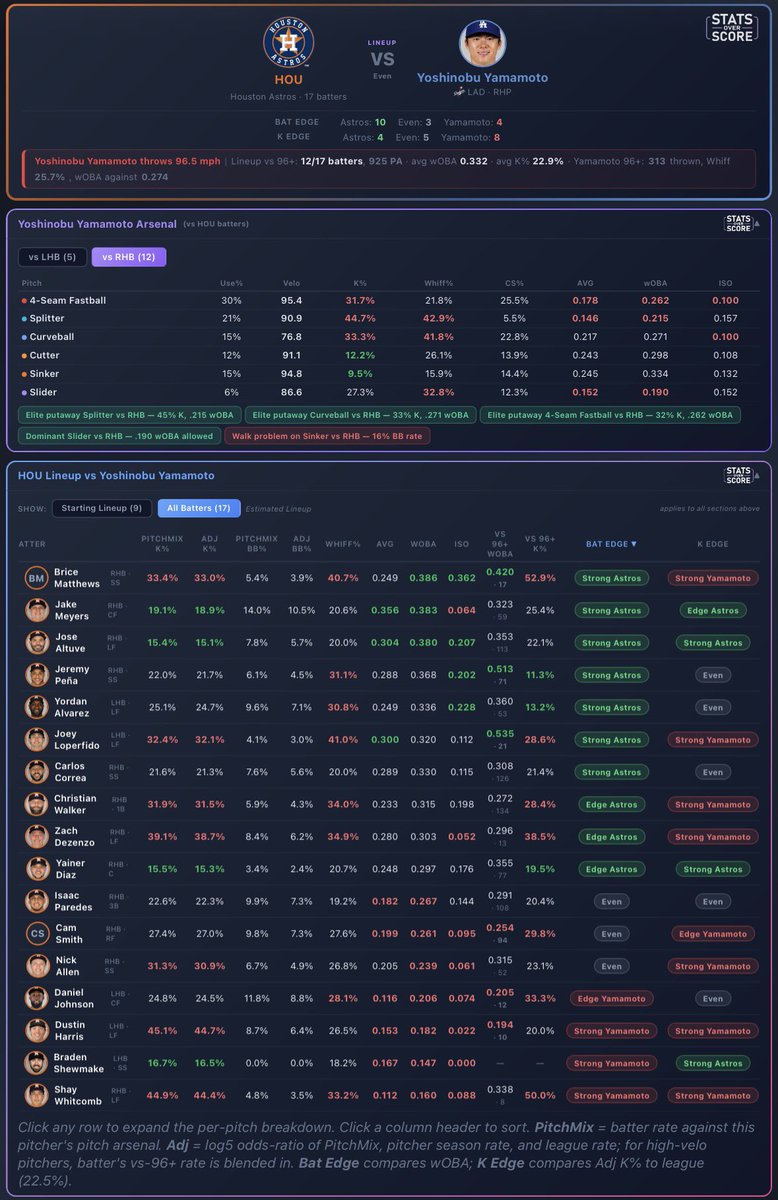778x1200 pixels.
Task: Click Braden Shewmake player avatar
Action: (37, 1063)
